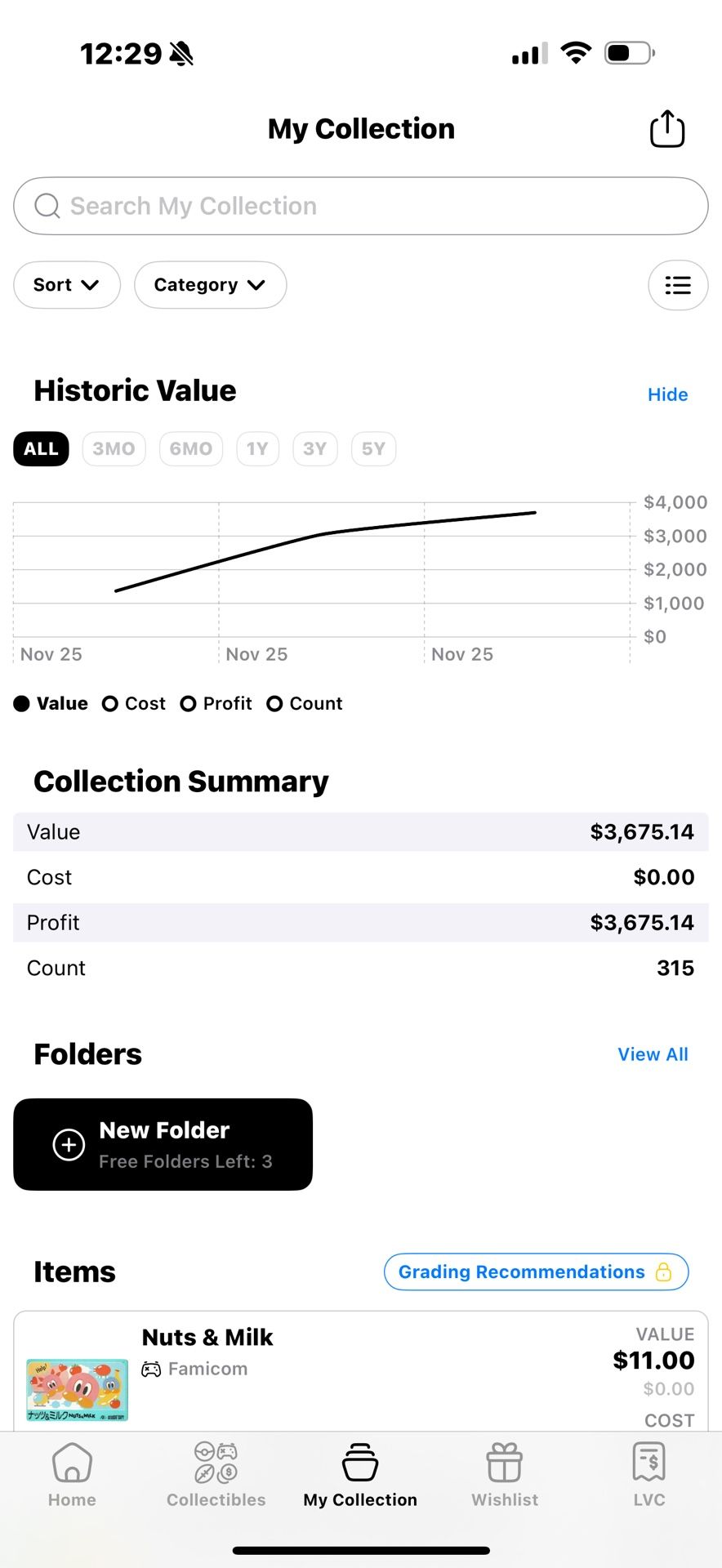Tap the plus icon on New Folder
The height and width of the screenshot is (1568, 722).
tap(69, 1144)
